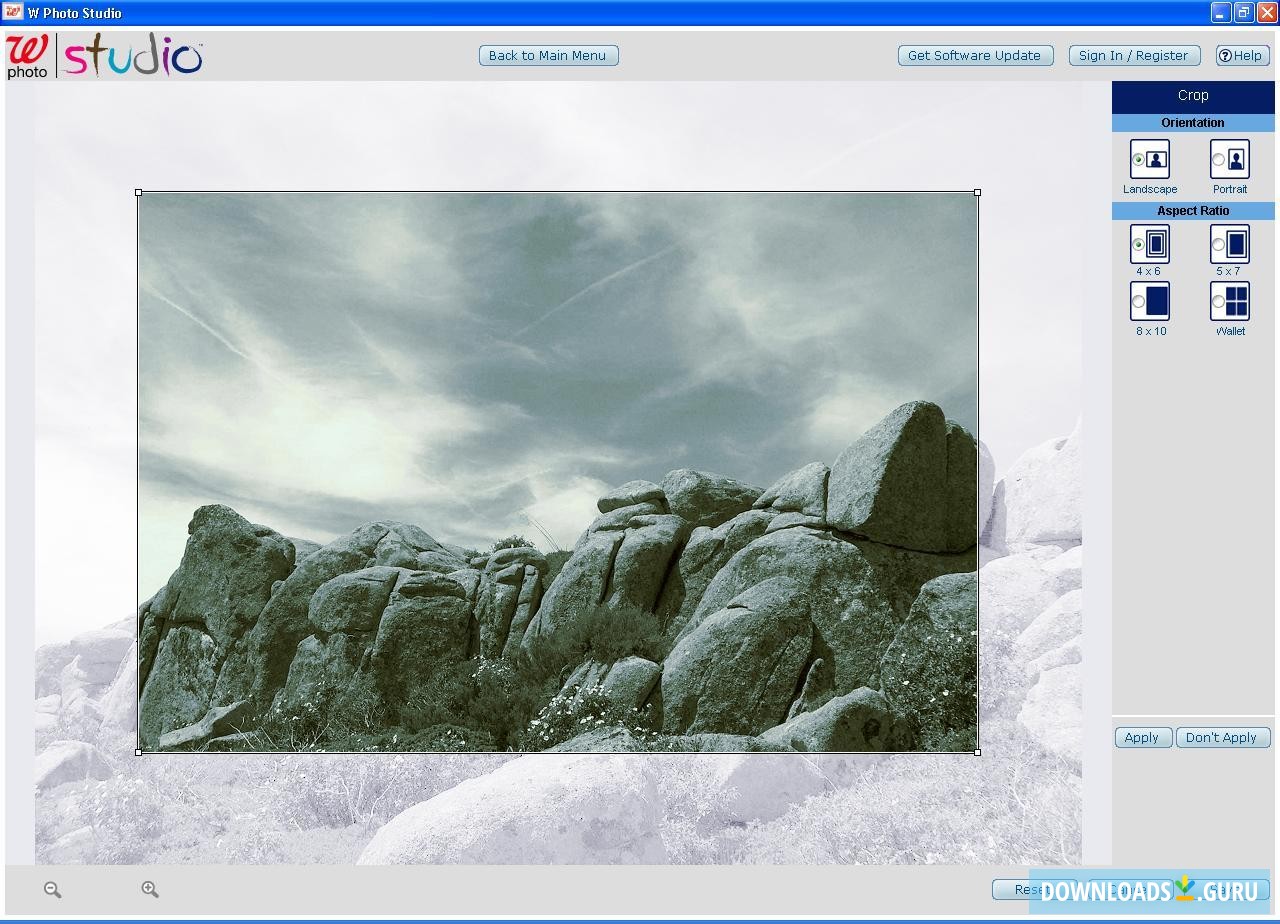The width and height of the screenshot is (1280, 924).
Task: Click the bottom-left crop corner handle
Action: [x=138, y=752]
